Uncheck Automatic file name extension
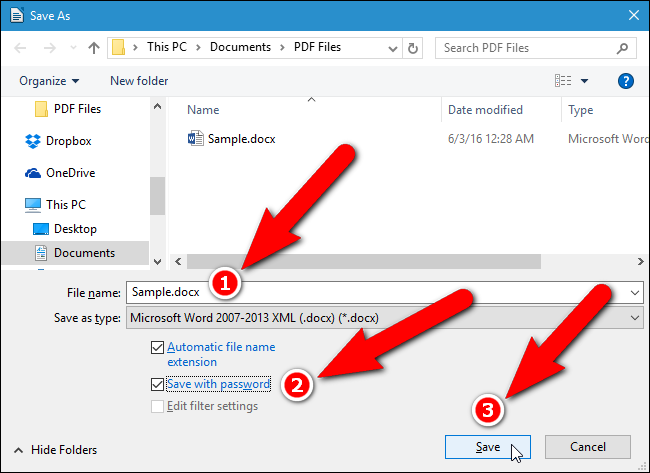This screenshot has width=650, height=473. [157, 347]
